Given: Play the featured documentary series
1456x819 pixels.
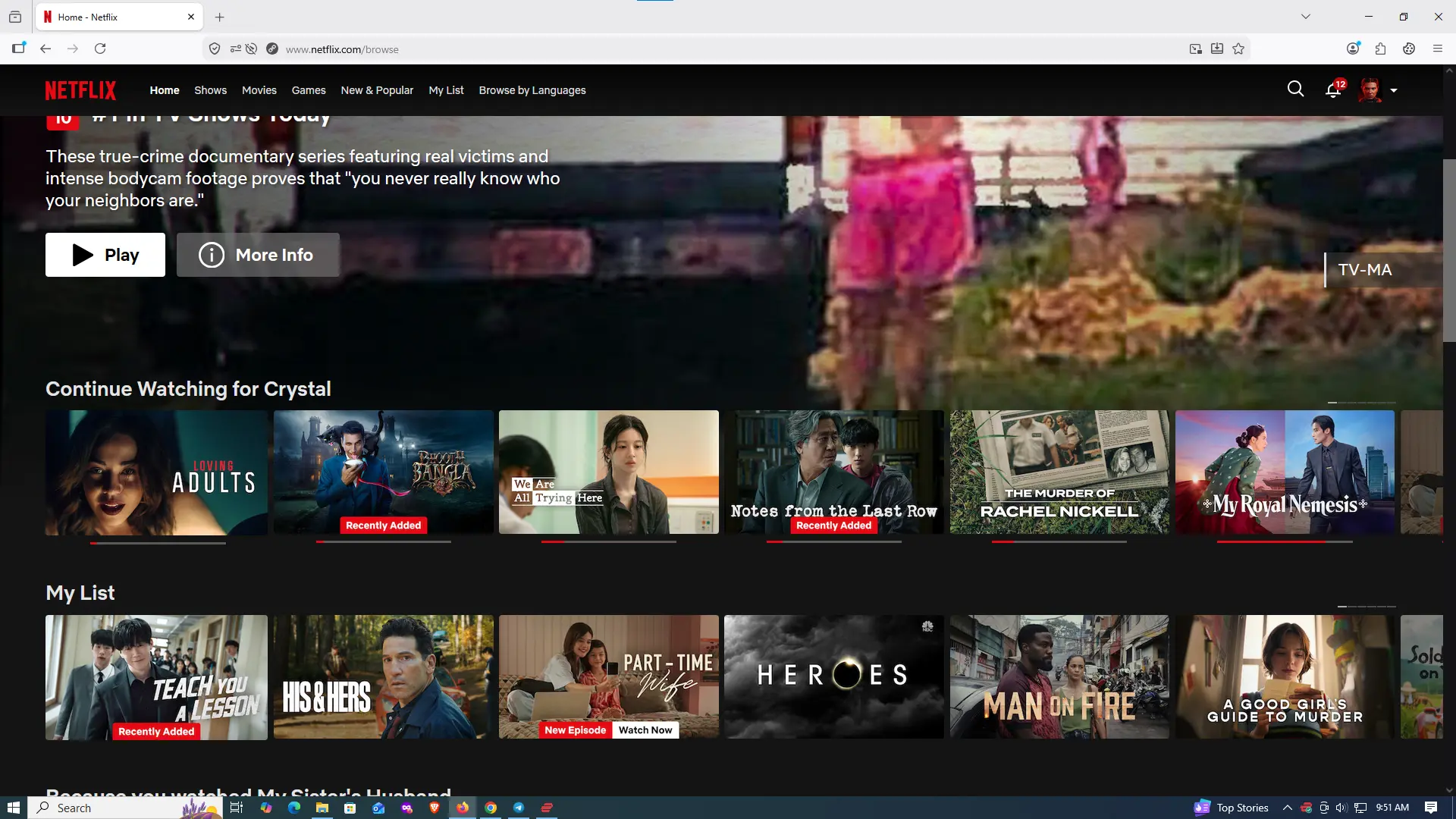Looking at the screenshot, I should [105, 255].
